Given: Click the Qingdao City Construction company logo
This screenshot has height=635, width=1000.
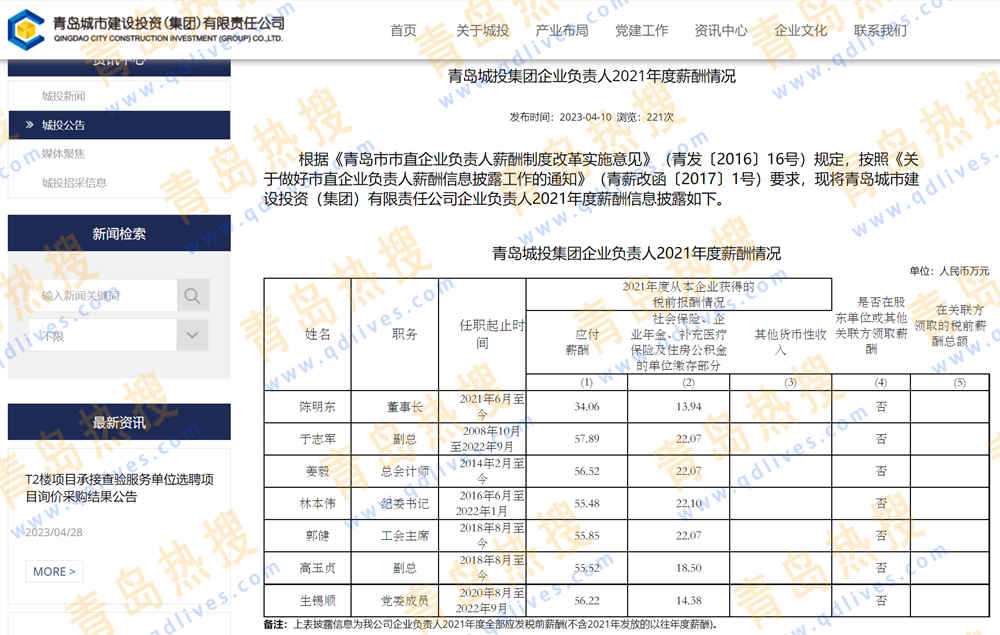Looking at the screenshot, I should pos(147,29).
